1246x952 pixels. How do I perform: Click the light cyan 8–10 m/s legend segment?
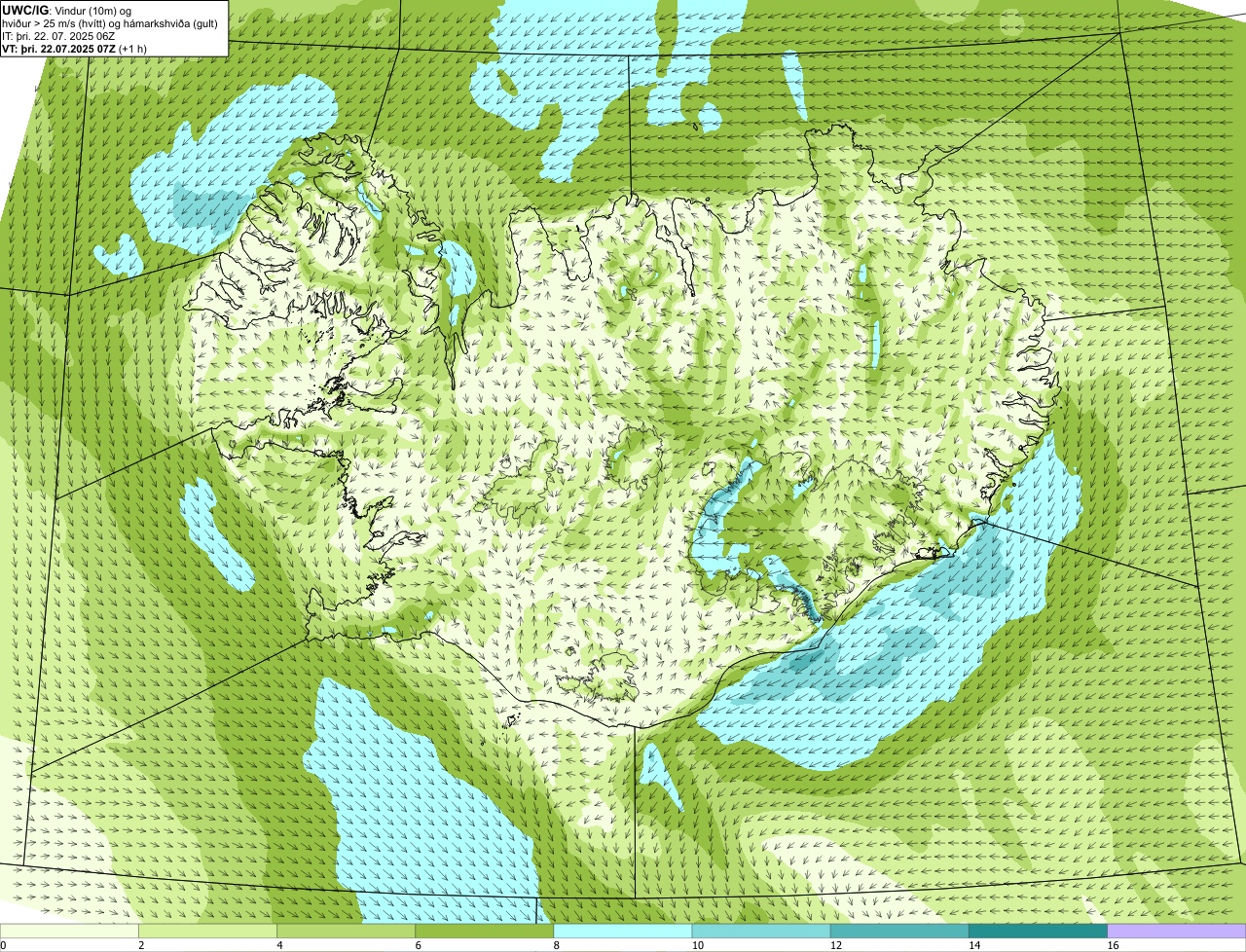click(623, 932)
